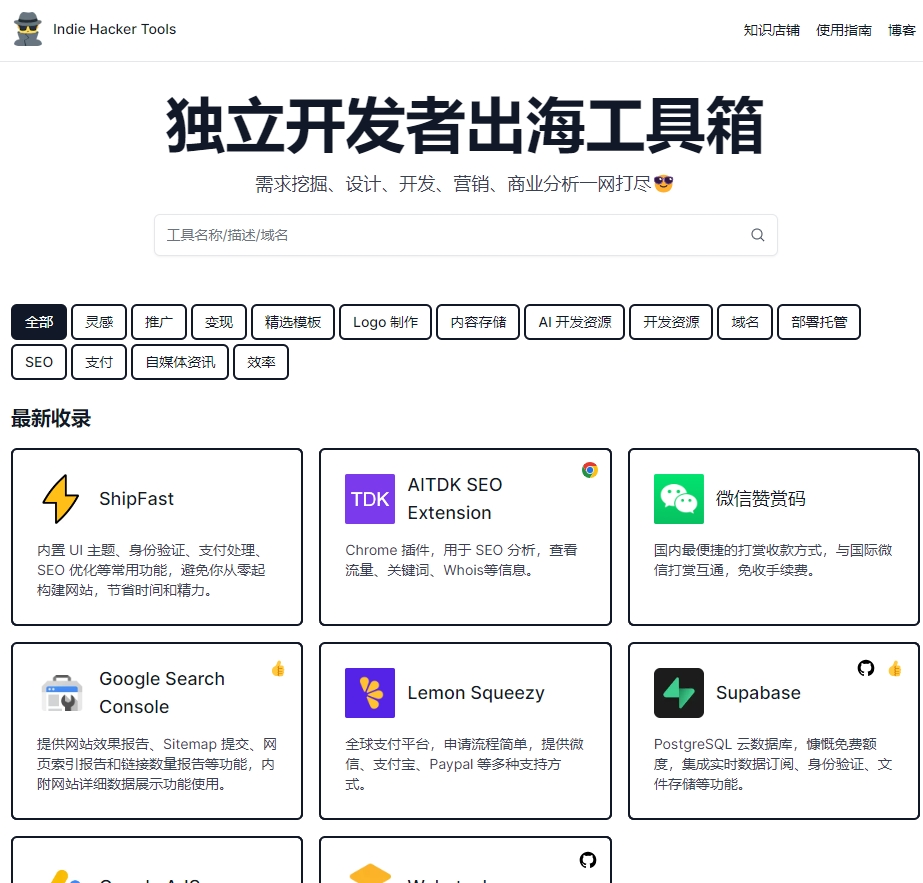This screenshot has width=923, height=883.
Task: Select the 支付 category filter
Action: (x=99, y=362)
